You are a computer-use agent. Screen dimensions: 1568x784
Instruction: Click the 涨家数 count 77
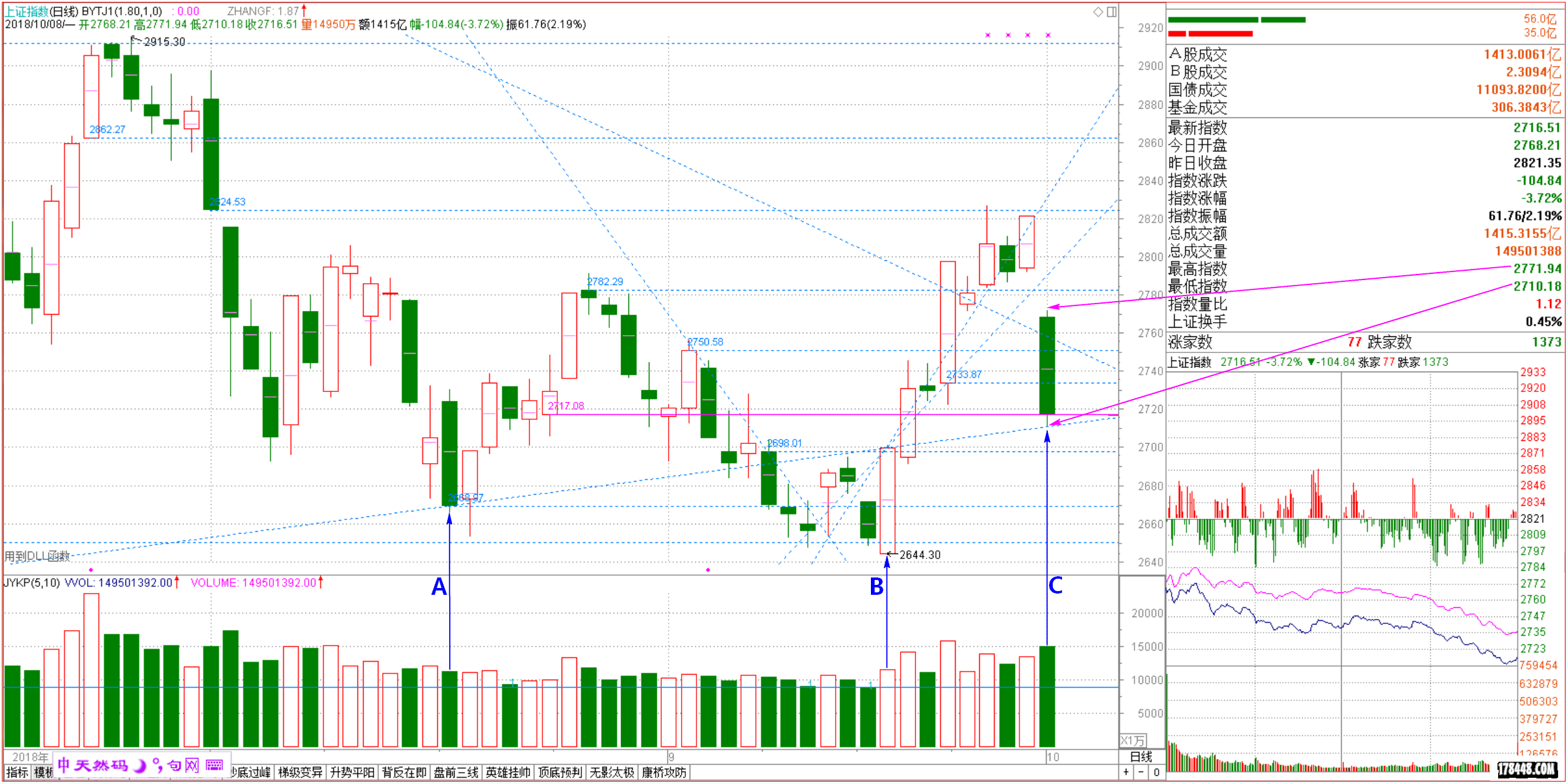(1355, 342)
